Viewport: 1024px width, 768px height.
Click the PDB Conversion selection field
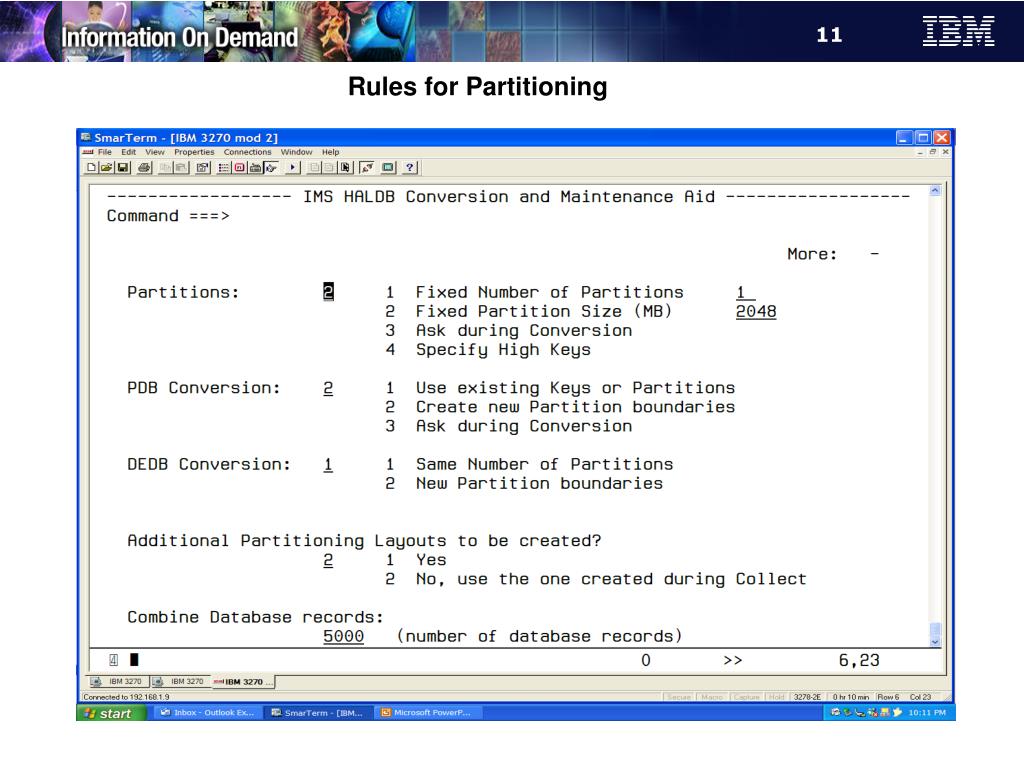328,388
